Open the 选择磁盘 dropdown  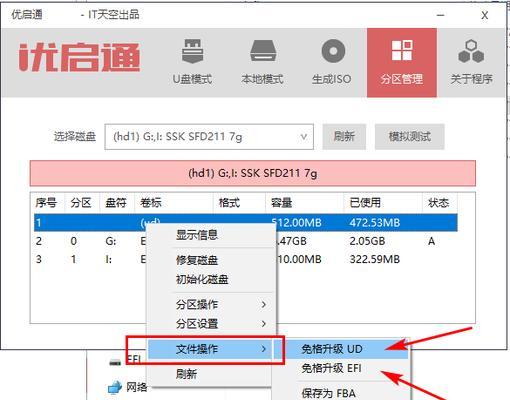[x=209, y=137]
